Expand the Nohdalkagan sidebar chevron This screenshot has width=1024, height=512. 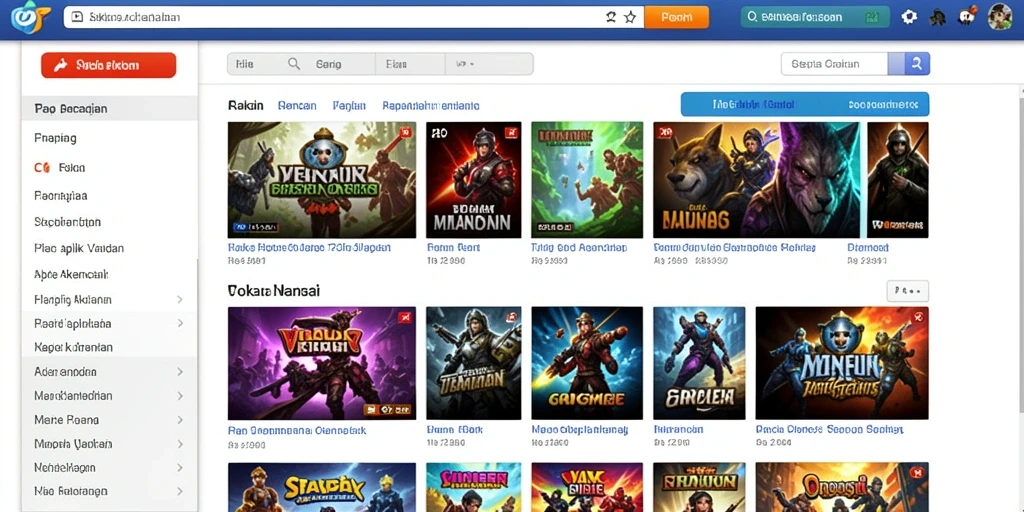180,468
